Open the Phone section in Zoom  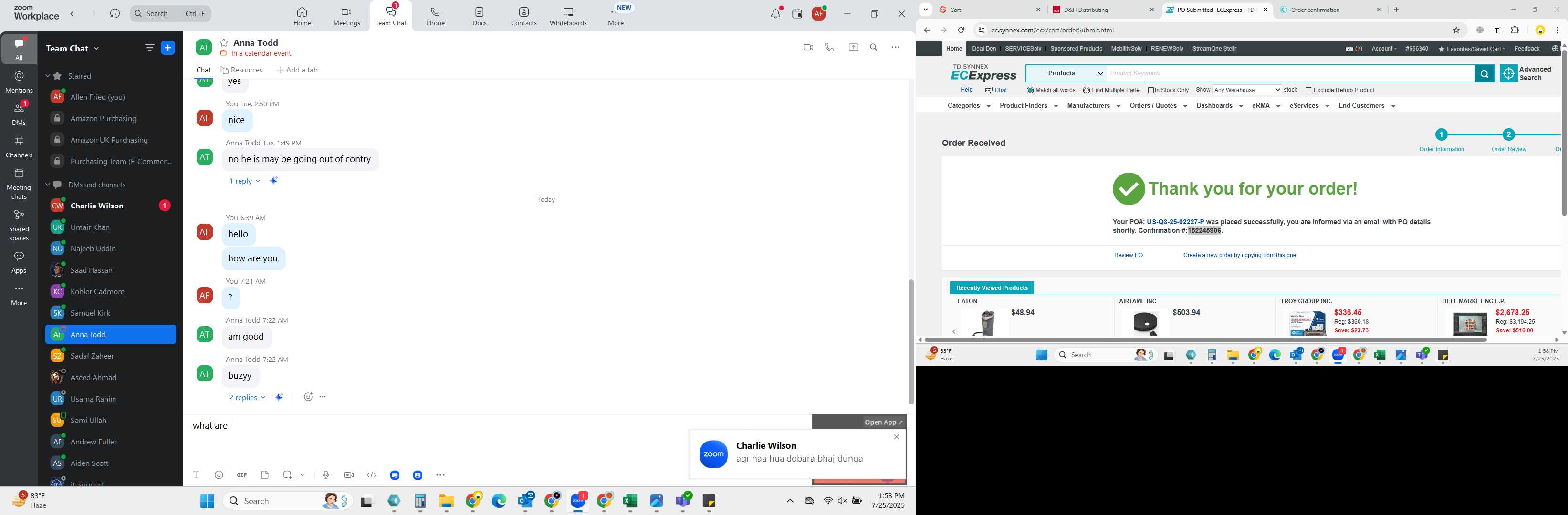tap(435, 16)
